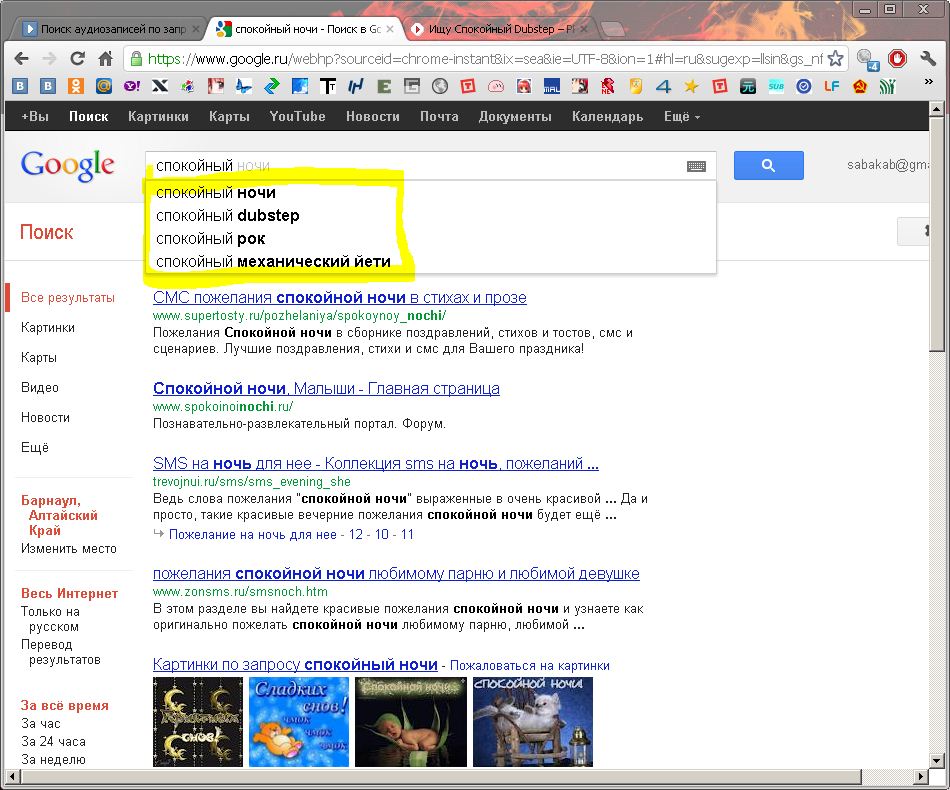Open the yellow star bookmark icon

click(691, 86)
